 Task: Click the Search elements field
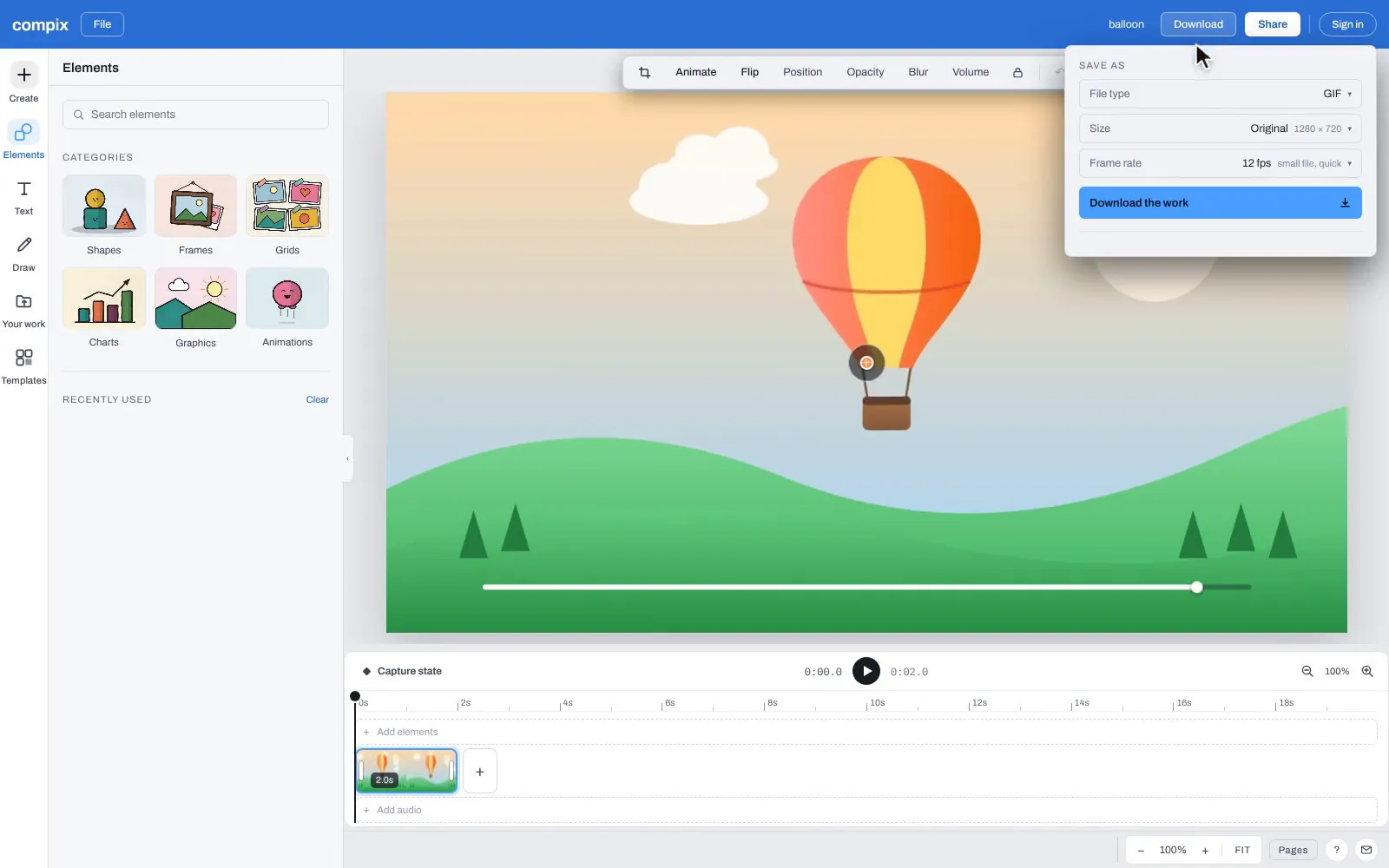[195, 115]
